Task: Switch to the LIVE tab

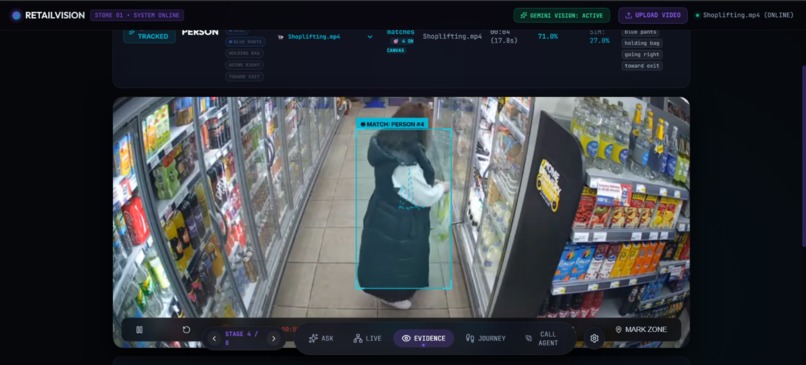Action: pos(368,338)
